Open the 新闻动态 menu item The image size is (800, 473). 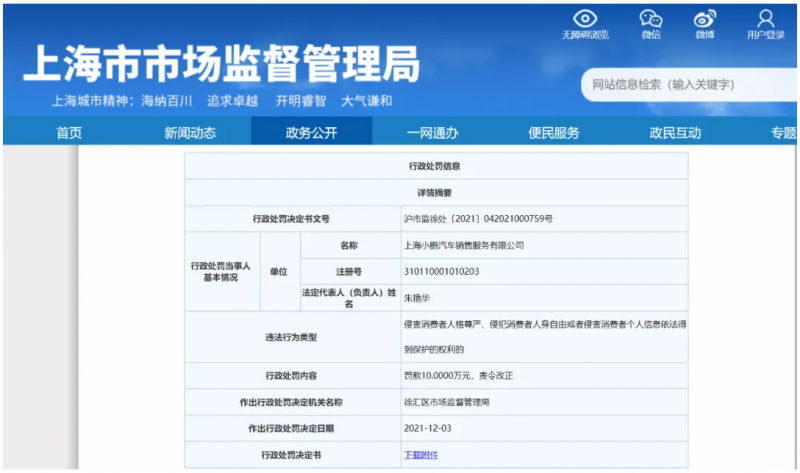[x=190, y=133]
